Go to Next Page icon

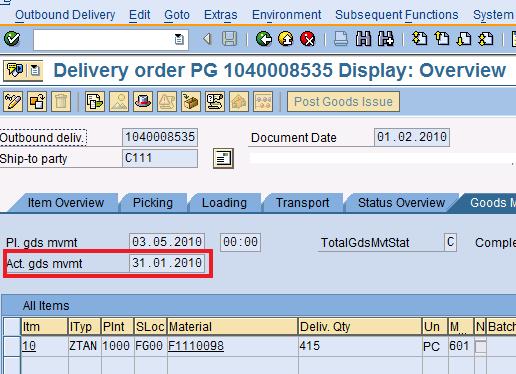[464, 39]
